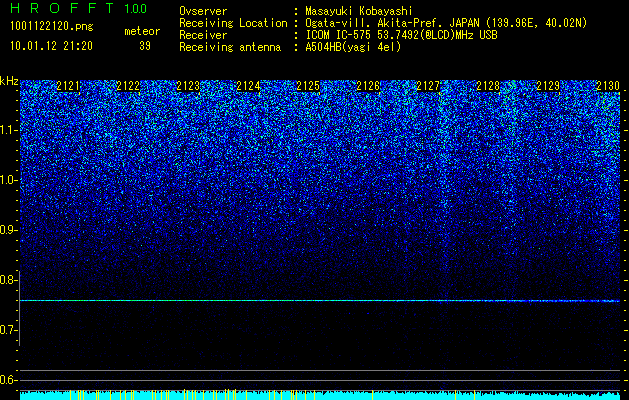Click the Receiving antenna label
The image size is (629, 400).
click(x=230, y=47)
